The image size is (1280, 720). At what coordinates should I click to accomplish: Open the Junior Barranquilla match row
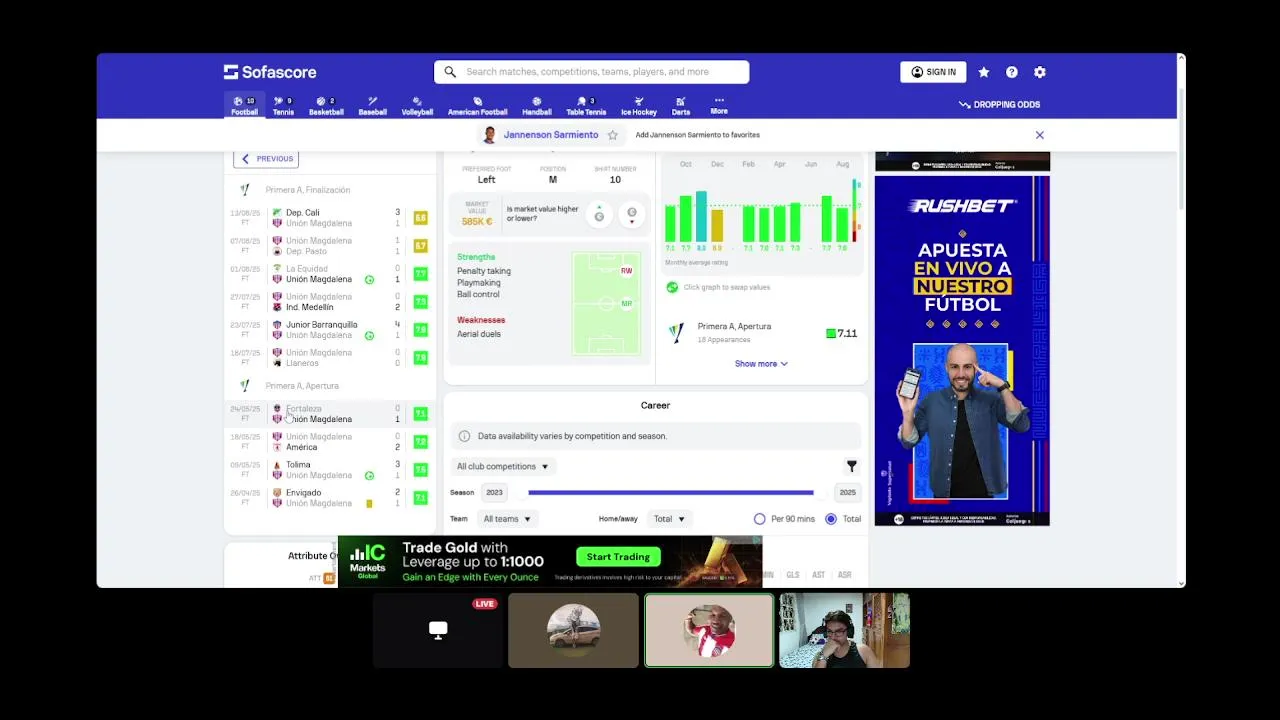(x=330, y=330)
